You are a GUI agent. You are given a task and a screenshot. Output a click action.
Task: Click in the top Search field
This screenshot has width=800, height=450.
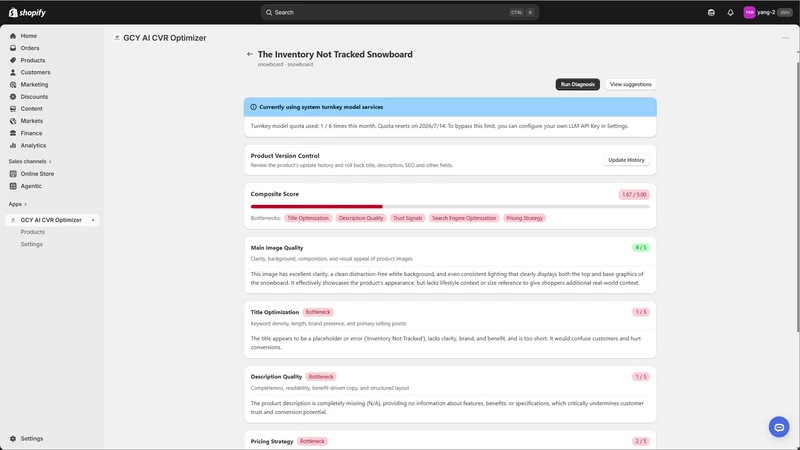(x=399, y=13)
